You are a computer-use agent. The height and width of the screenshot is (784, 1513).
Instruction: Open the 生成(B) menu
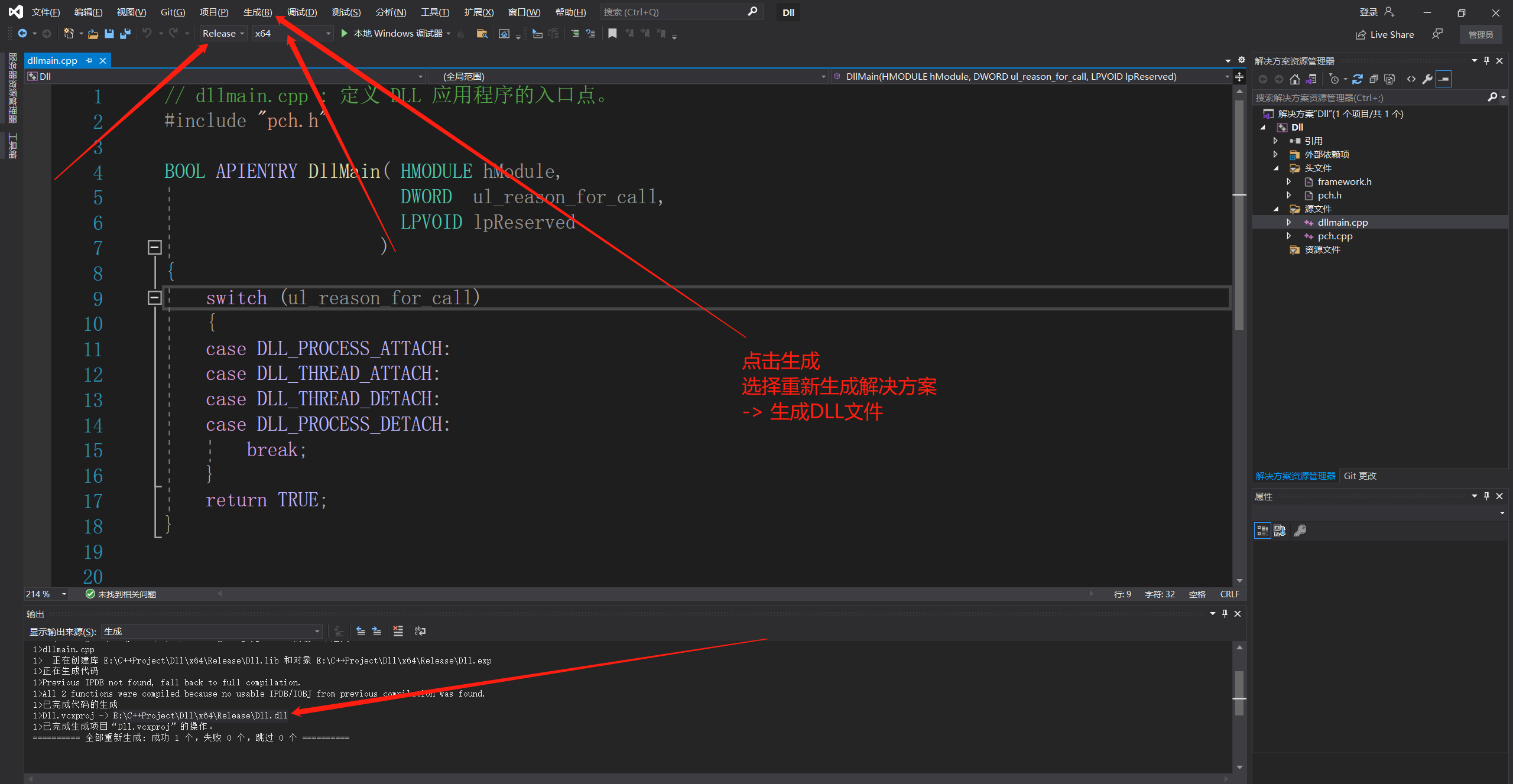[x=258, y=12]
